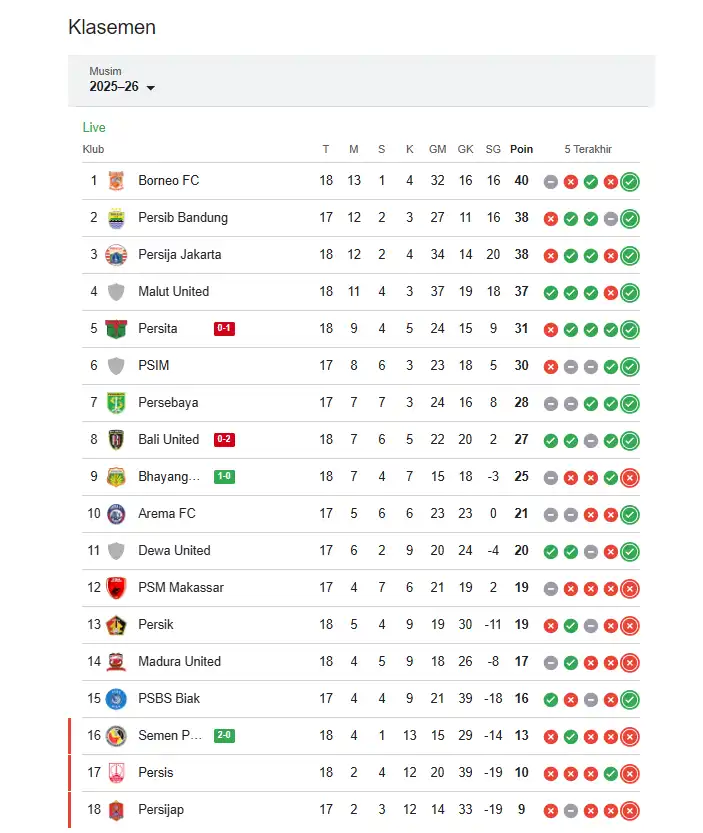Viewport: 703px width, 833px height.
Task: Click the 5 Terakhir column header
Action: coord(590,149)
